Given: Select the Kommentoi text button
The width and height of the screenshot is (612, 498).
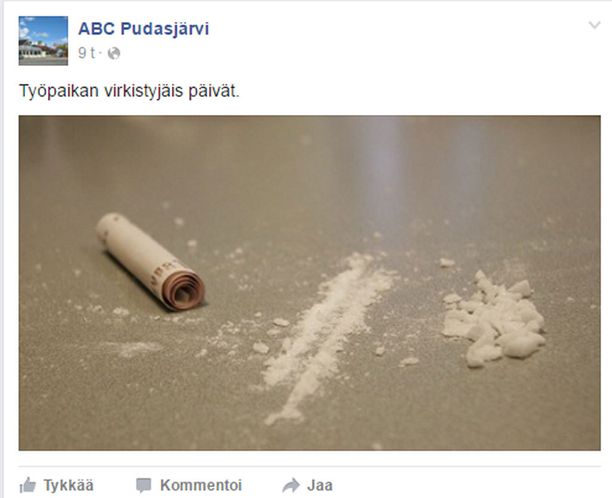Looking at the screenshot, I should pyautogui.click(x=201, y=486).
